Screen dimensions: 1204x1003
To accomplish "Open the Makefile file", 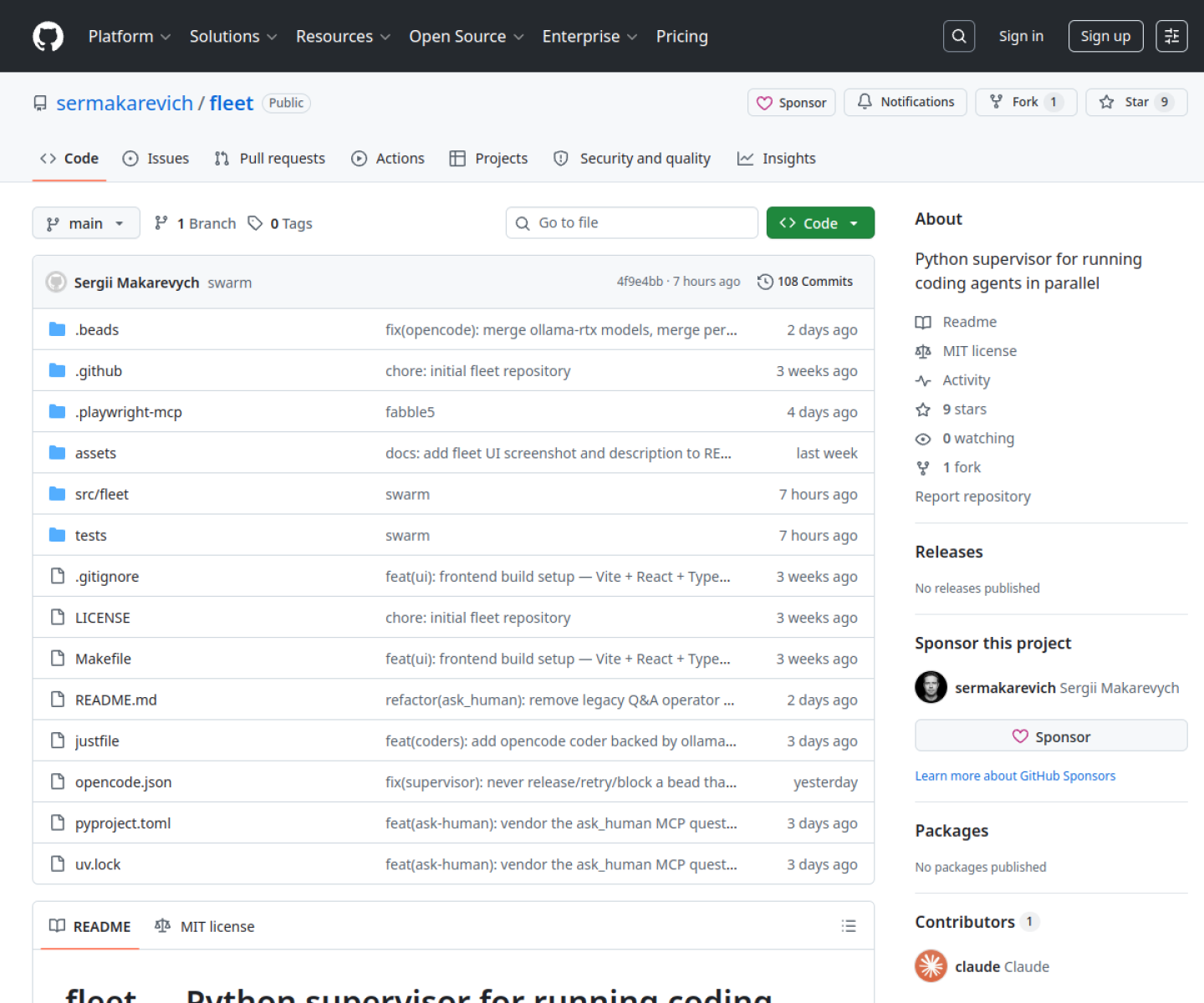I will point(103,659).
